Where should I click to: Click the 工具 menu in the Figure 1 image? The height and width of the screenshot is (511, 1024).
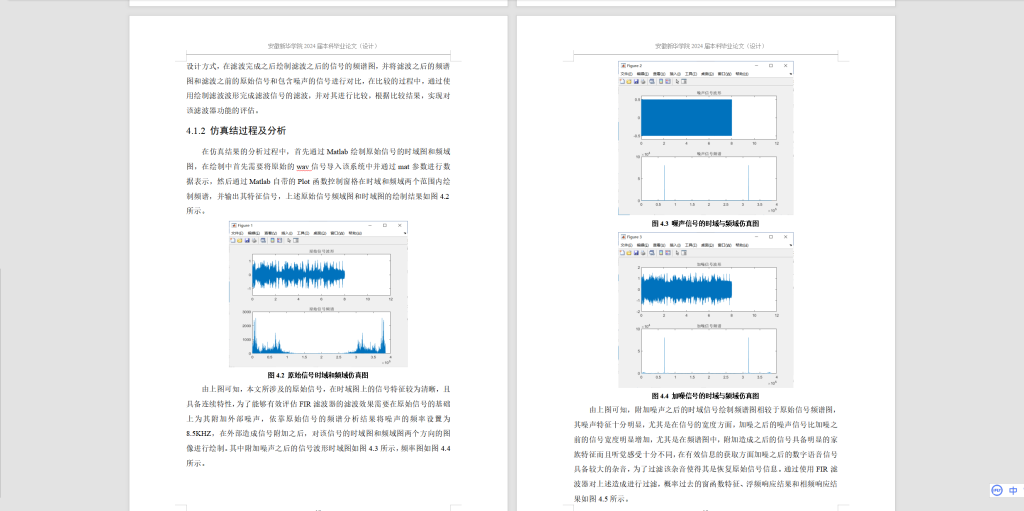tap(303, 233)
